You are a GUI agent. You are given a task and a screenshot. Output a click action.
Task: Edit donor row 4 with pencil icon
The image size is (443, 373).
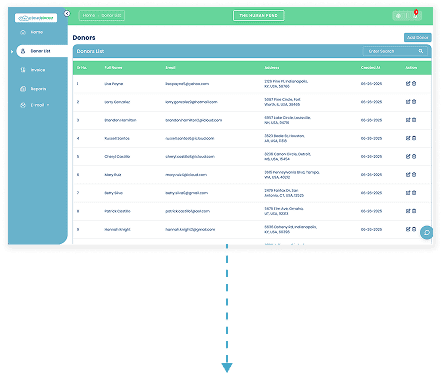[408, 138]
